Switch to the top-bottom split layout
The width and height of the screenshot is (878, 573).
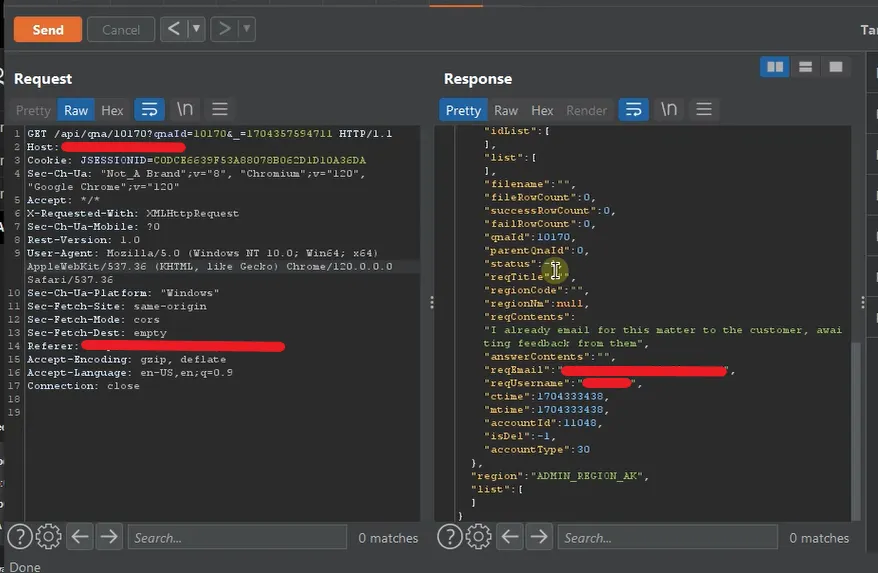805,67
